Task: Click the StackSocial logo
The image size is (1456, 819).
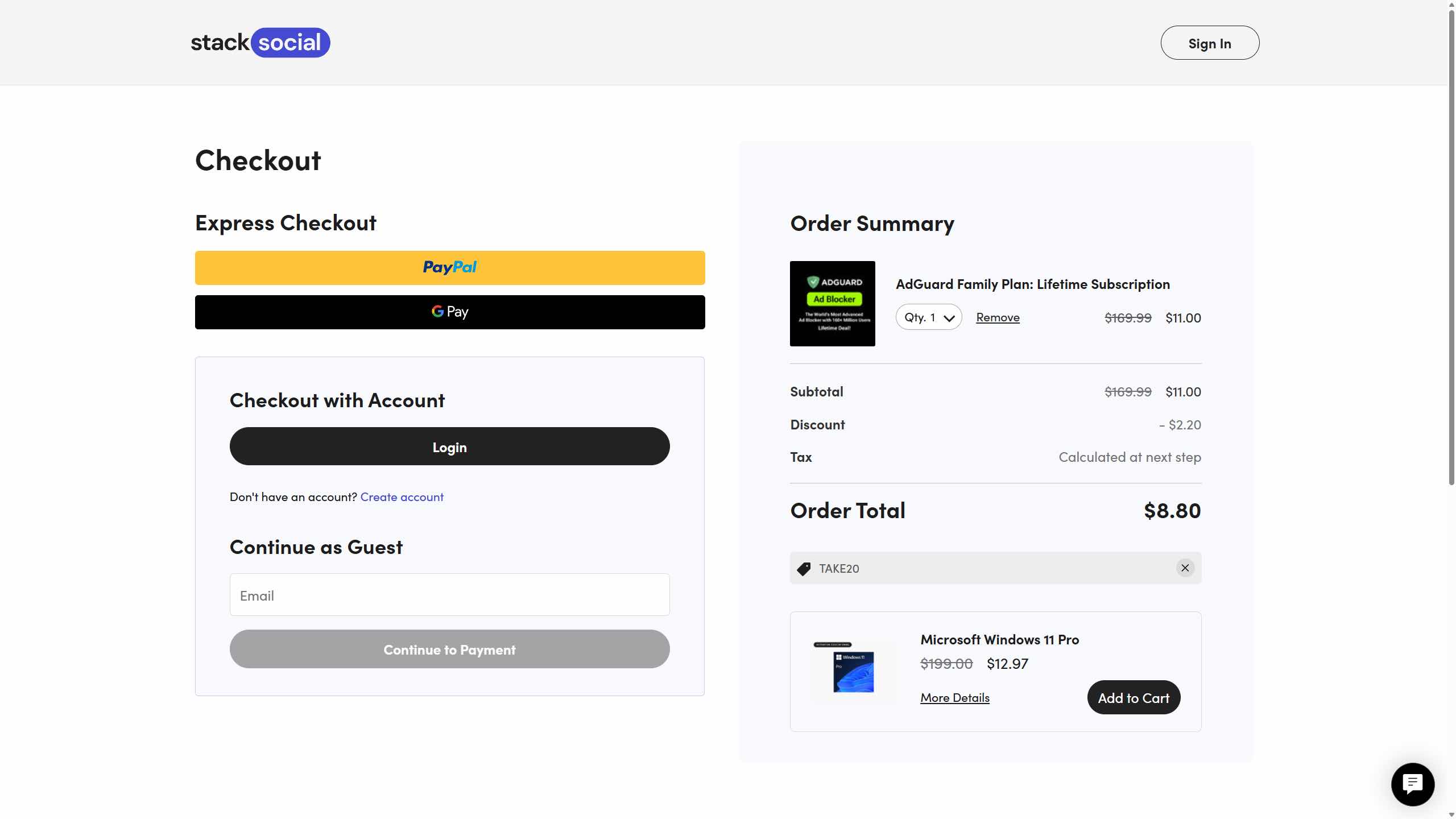Action: [260, 43]
